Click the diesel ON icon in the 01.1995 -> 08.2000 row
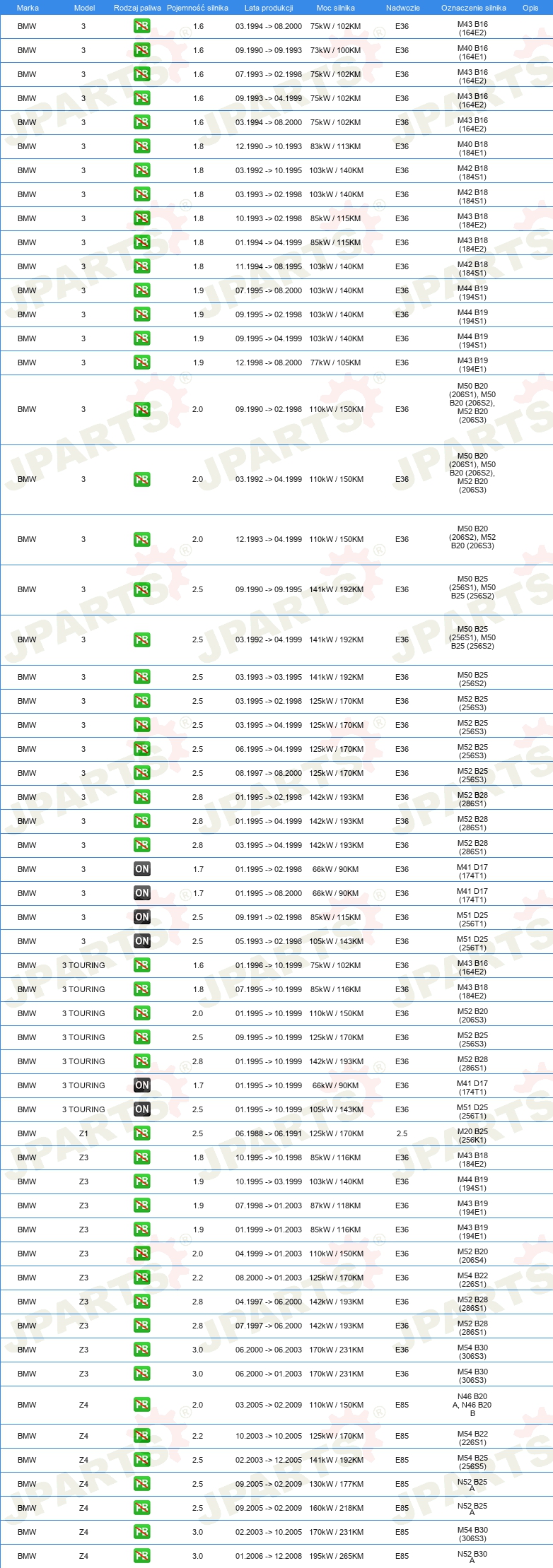553x1568 pixels. click(141, 893)
